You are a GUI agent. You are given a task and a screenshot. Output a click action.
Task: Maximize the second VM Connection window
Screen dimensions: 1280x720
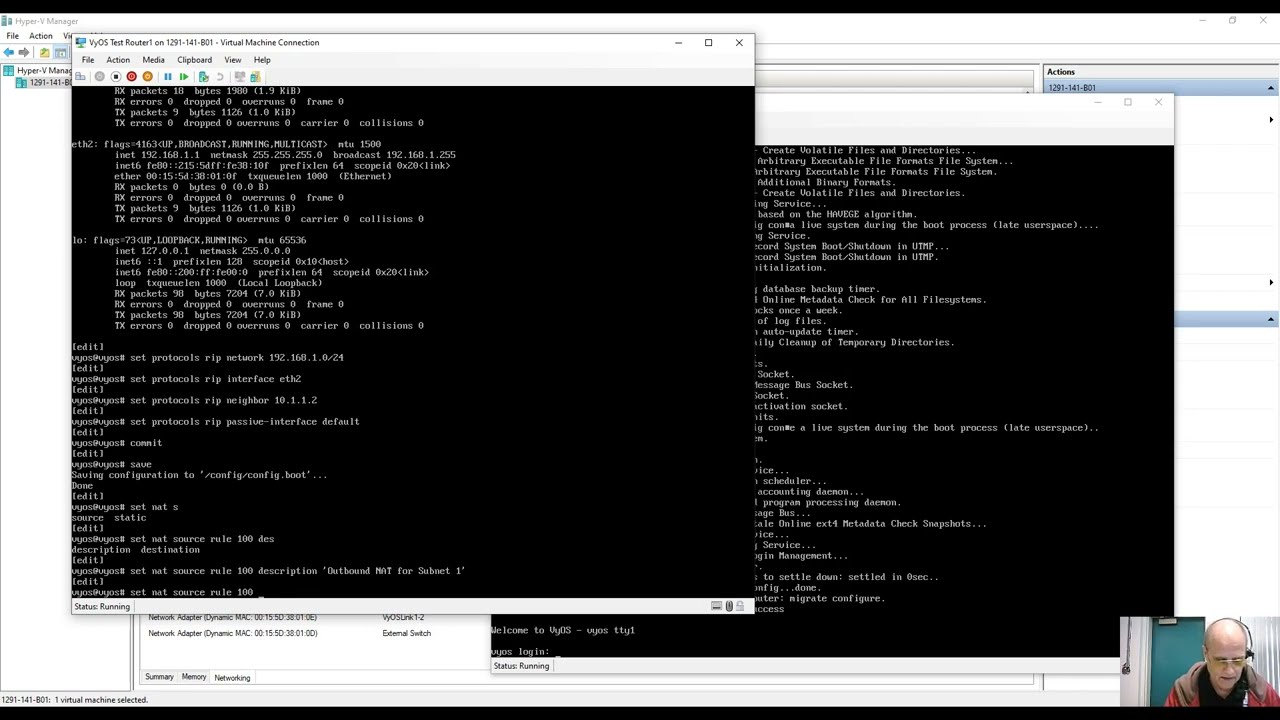pyautogui.click(x=1127, y=102)
